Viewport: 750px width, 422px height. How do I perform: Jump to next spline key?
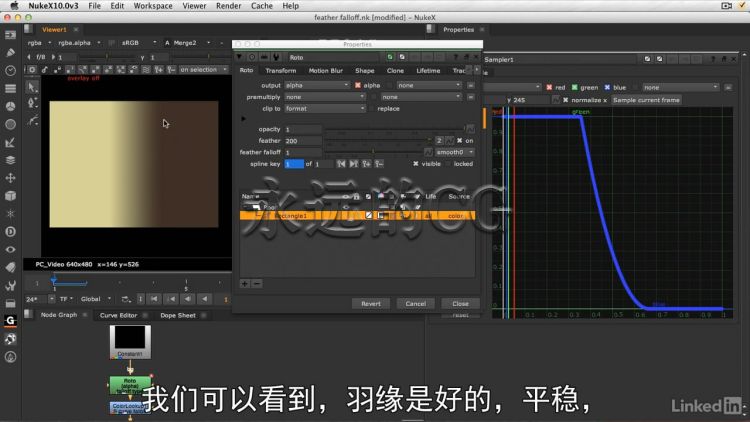pyautogui.click(x=353, y=164)
